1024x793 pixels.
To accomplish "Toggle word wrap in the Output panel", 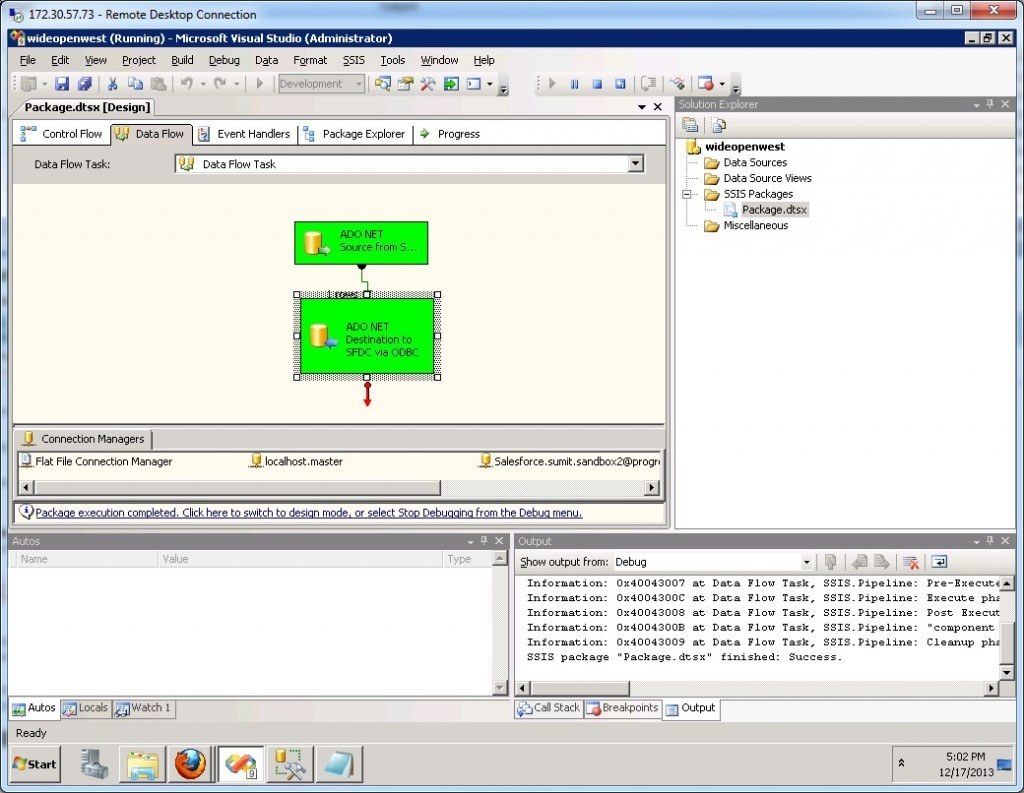I will 939,562.
